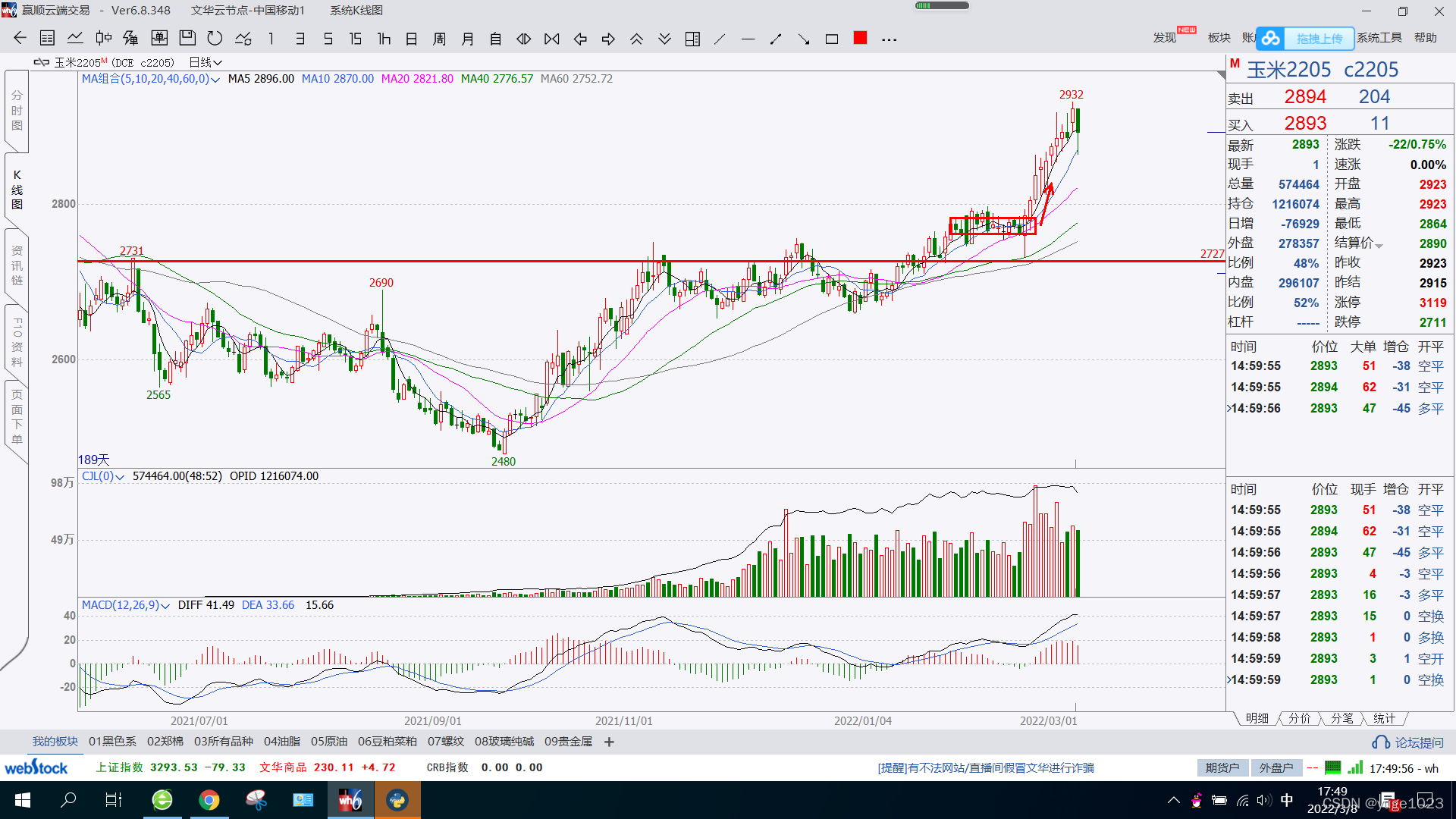Image resolution: width=1456 pixels, height=819 pixels.
Task: Select the 分价 tab
Action: click(1300, 718)
